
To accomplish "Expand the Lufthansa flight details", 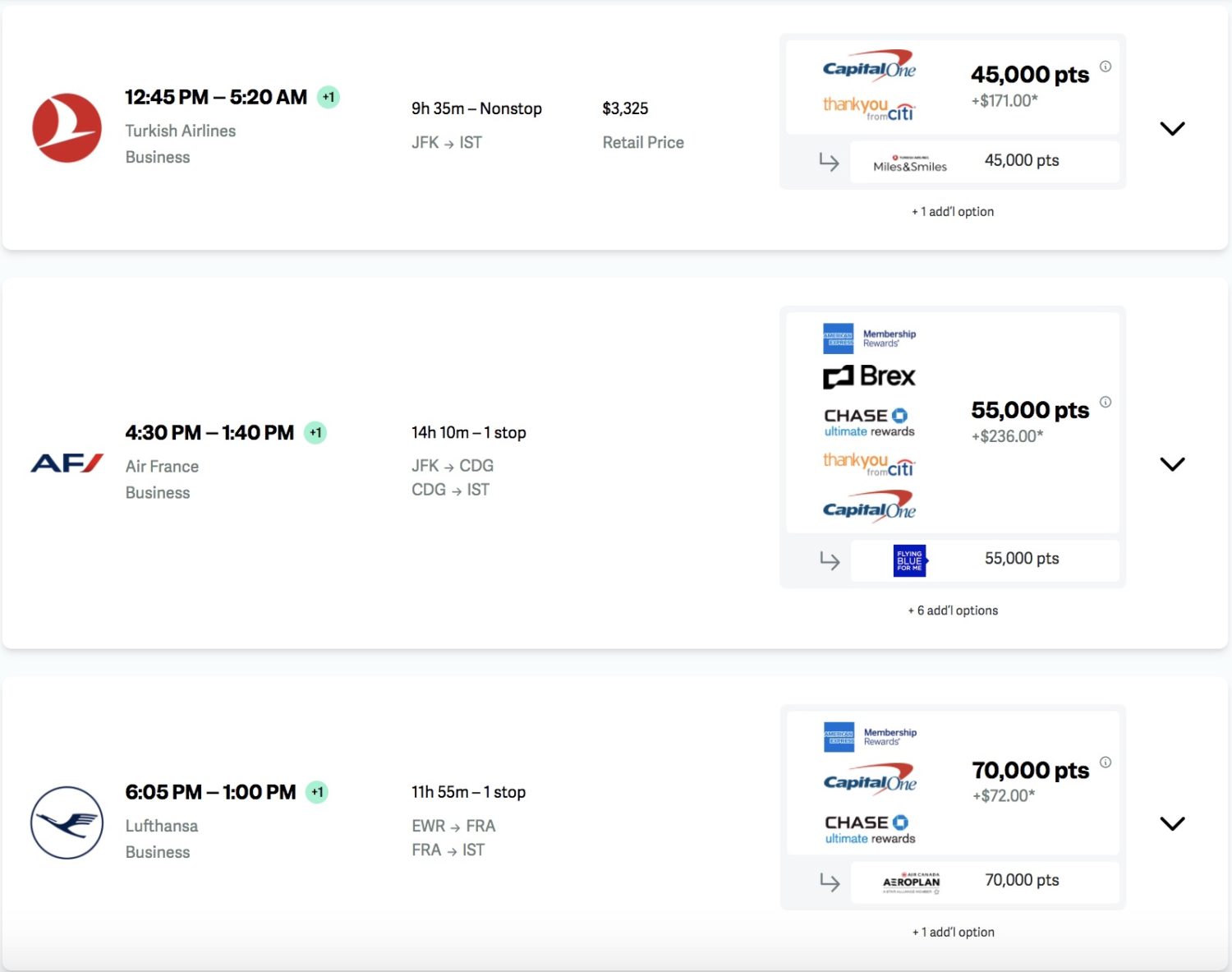I will click(x=1172, y=823).
